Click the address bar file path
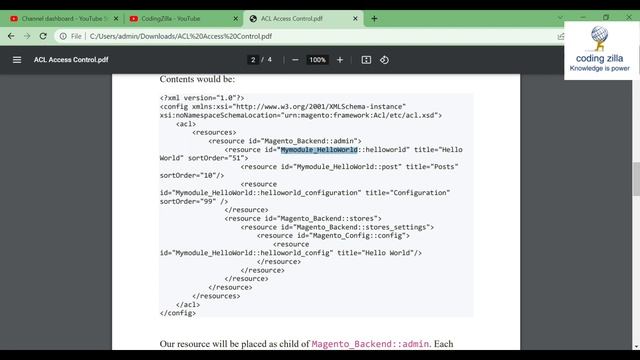 click(x=181, y=36)
